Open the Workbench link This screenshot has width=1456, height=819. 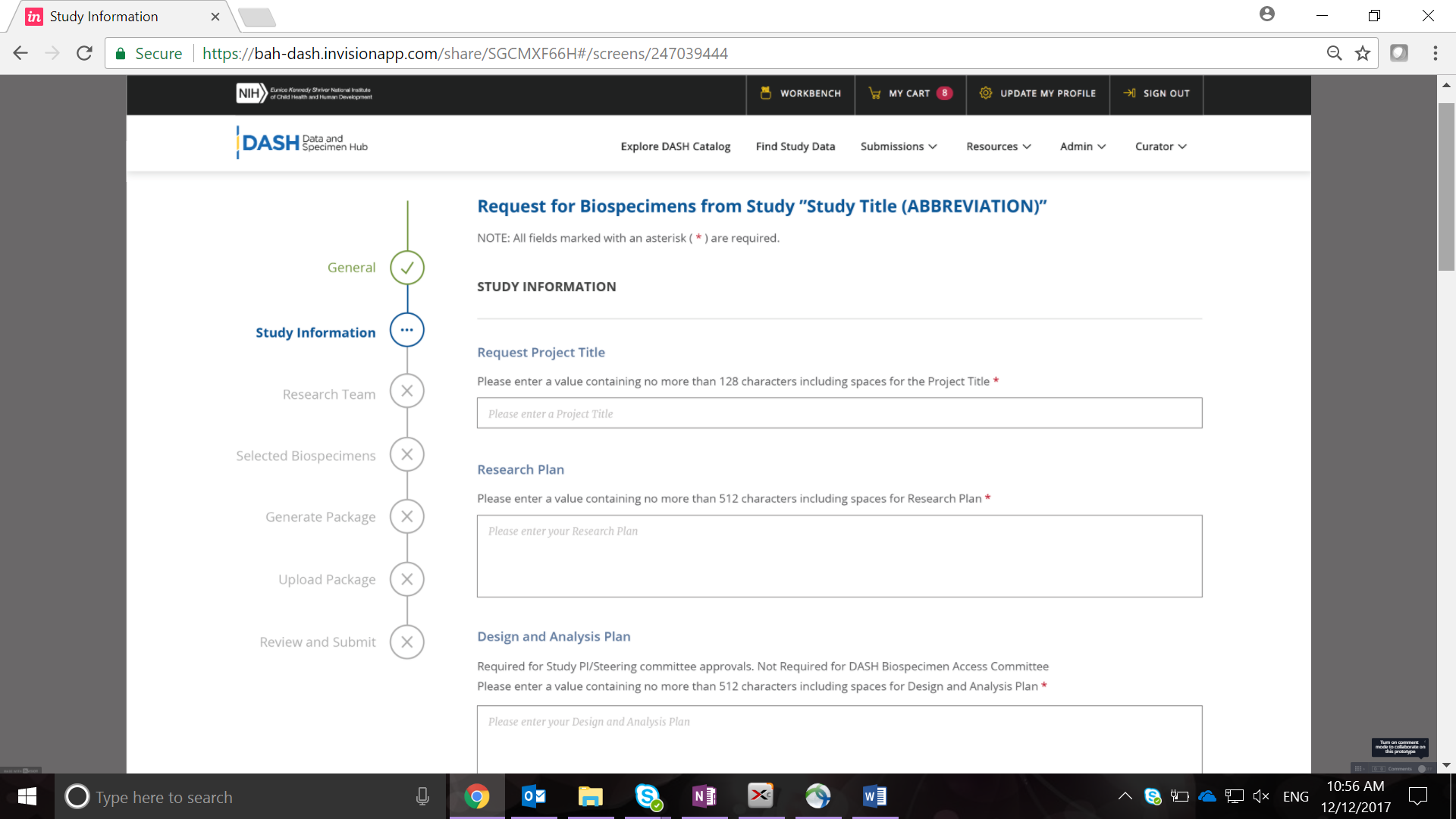click(801, 93)
